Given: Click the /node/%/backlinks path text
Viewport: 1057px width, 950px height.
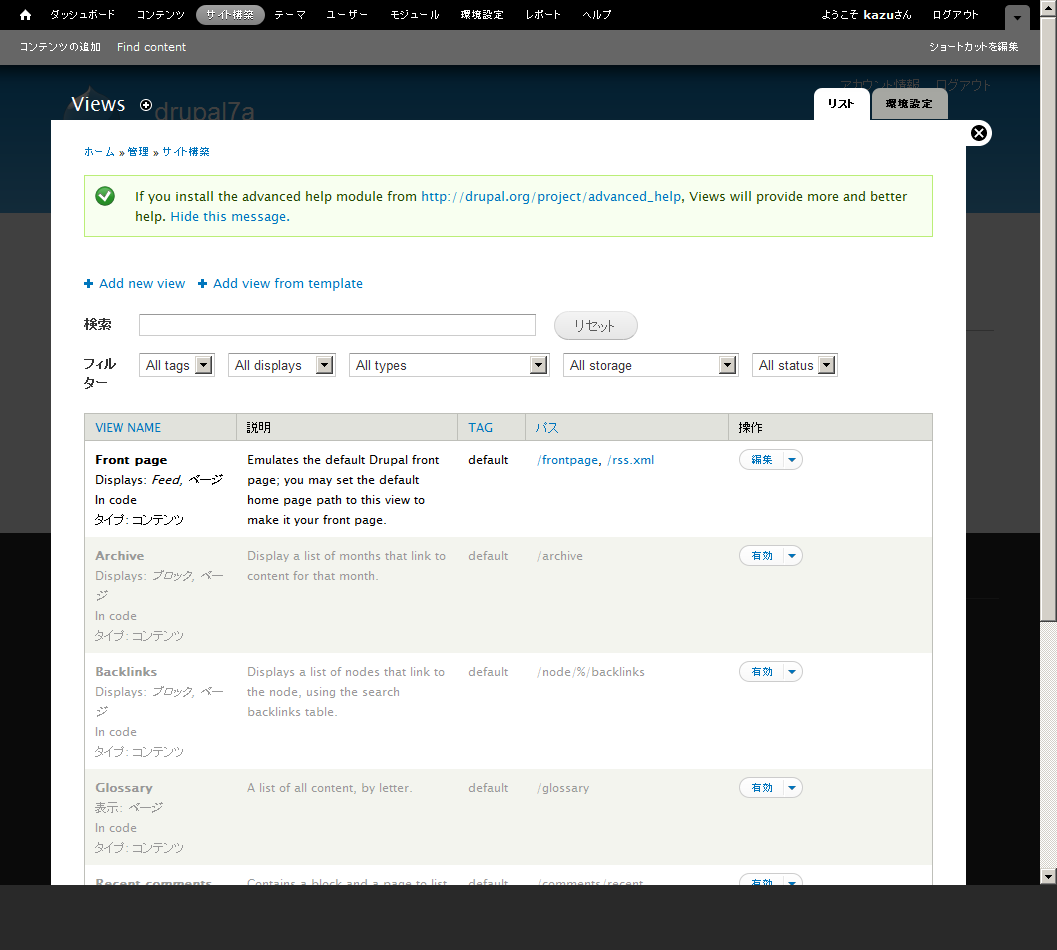Looking at the screenshot, I should coord(591,672).
